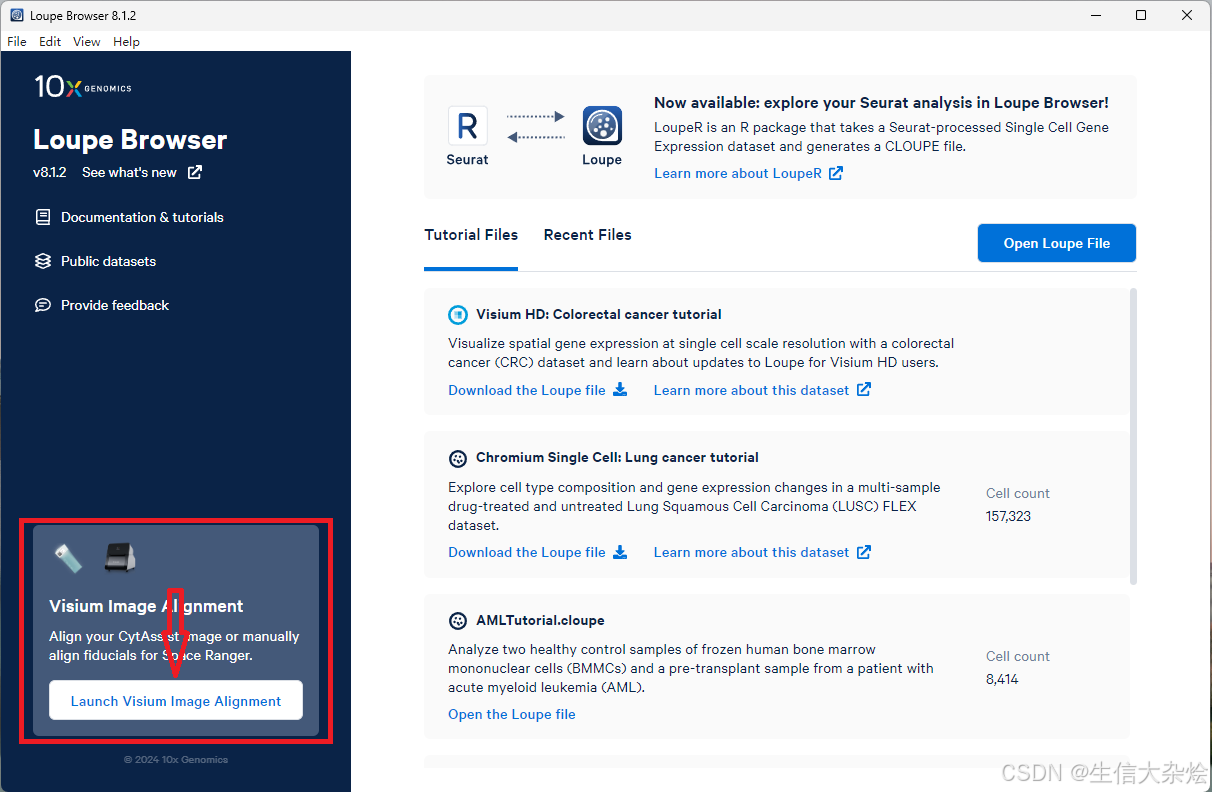This screenshot has width=1212, height=792.
Task: Open Learn more about LoupeR link
Action: coord(738,173)
